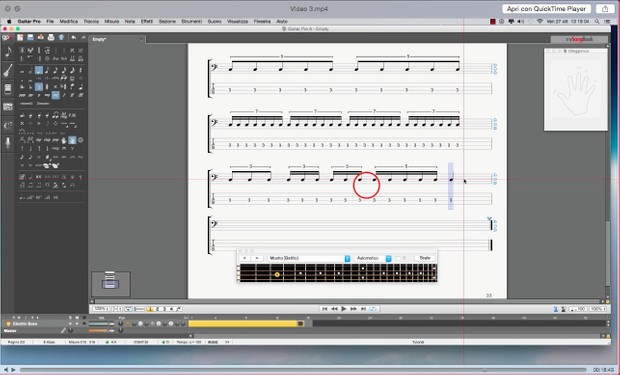Switch to voice 3
Viewport: 620px width, 375px height.
pos(164,309)
